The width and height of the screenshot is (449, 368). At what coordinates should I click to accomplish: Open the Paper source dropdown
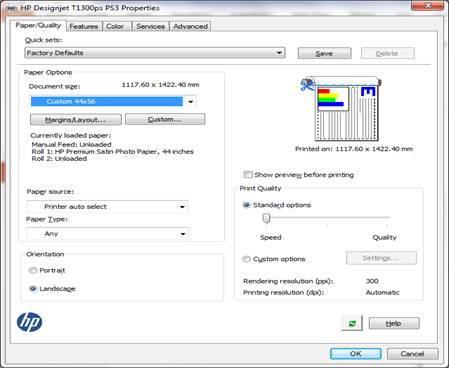107,207
